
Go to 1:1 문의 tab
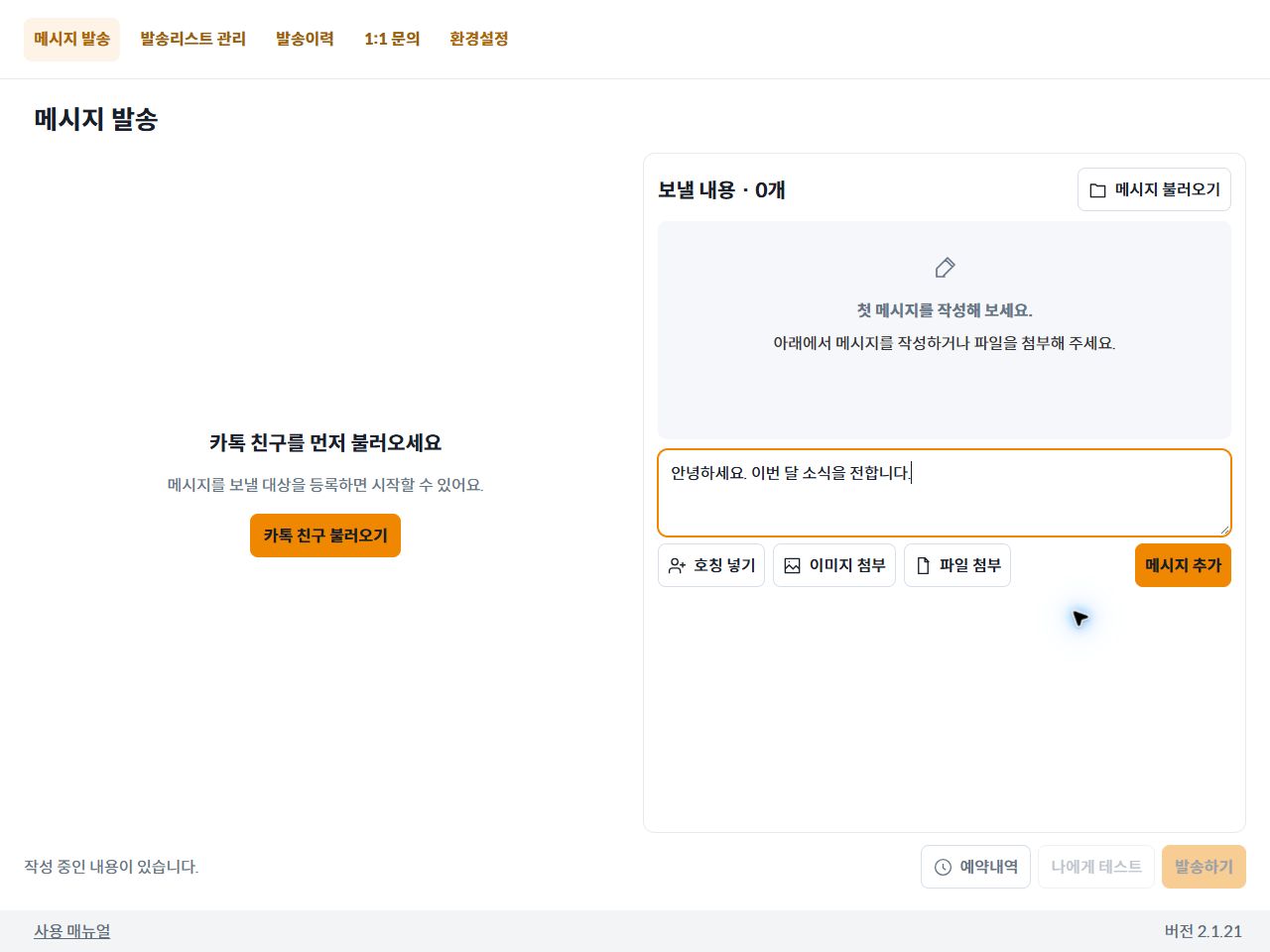[x=392, y=40]
